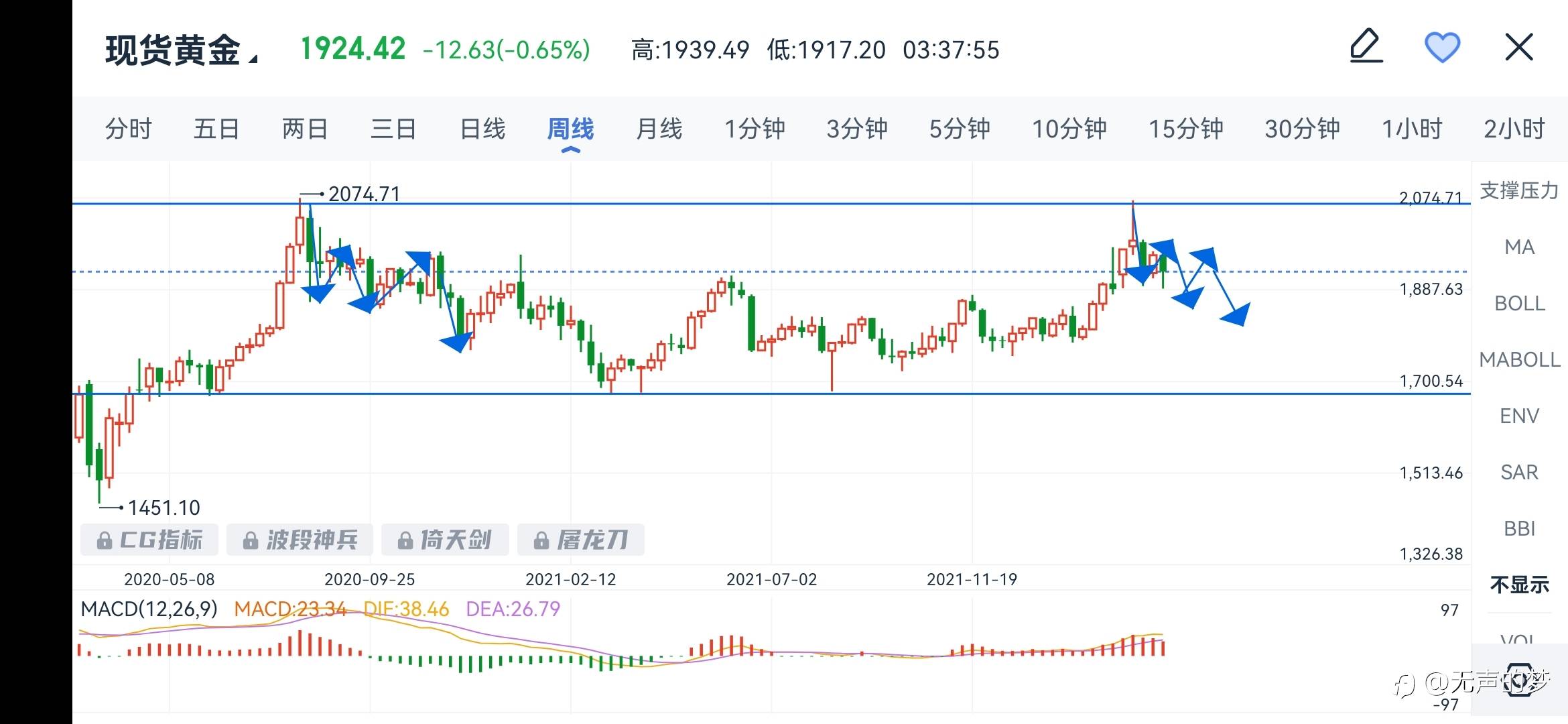The image size is (1568, 724).
Task: Toggle the blue heart favorite icon
Action: point(1441,48)
